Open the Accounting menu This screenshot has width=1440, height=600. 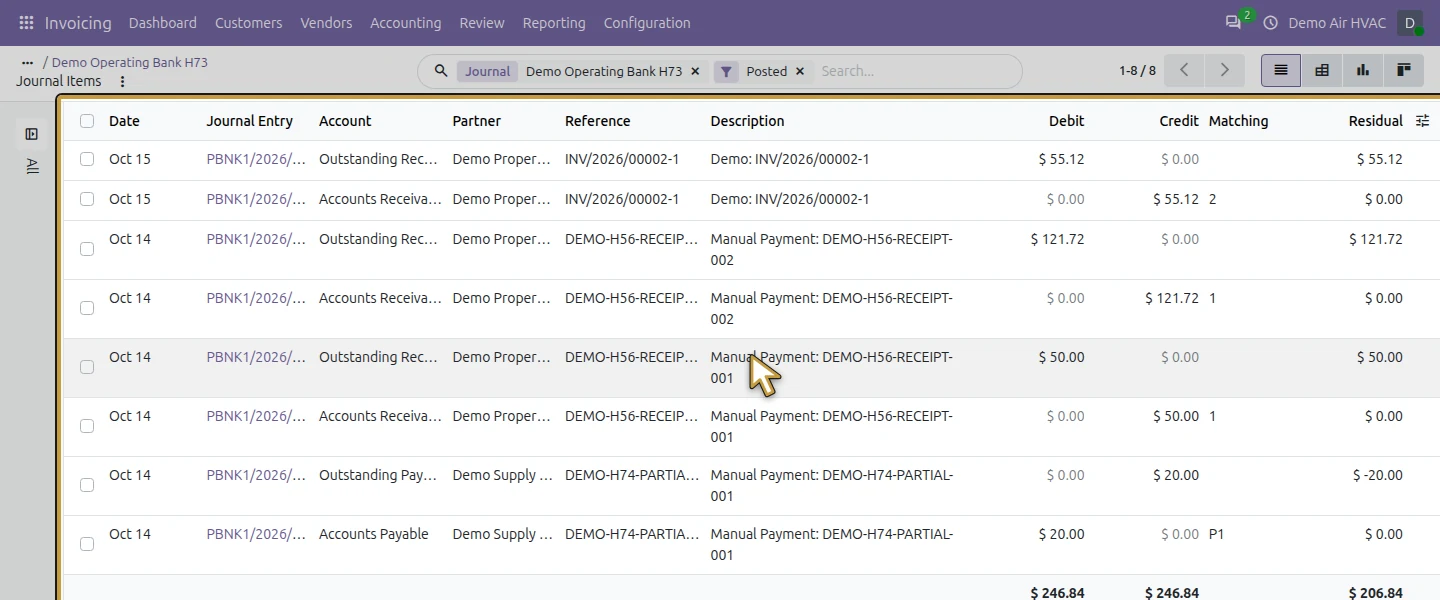[x=405, y=23]
